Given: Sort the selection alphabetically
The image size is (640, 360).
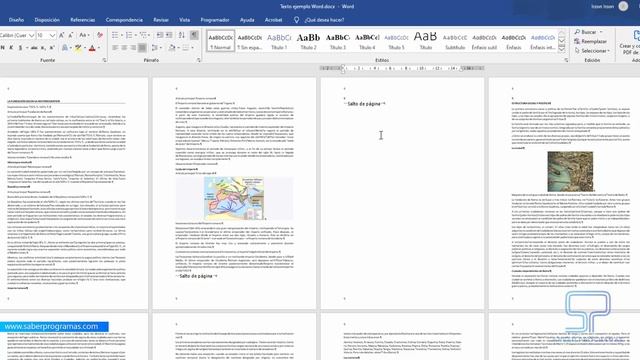Looking at the screenshot, I should coord(182,35).
